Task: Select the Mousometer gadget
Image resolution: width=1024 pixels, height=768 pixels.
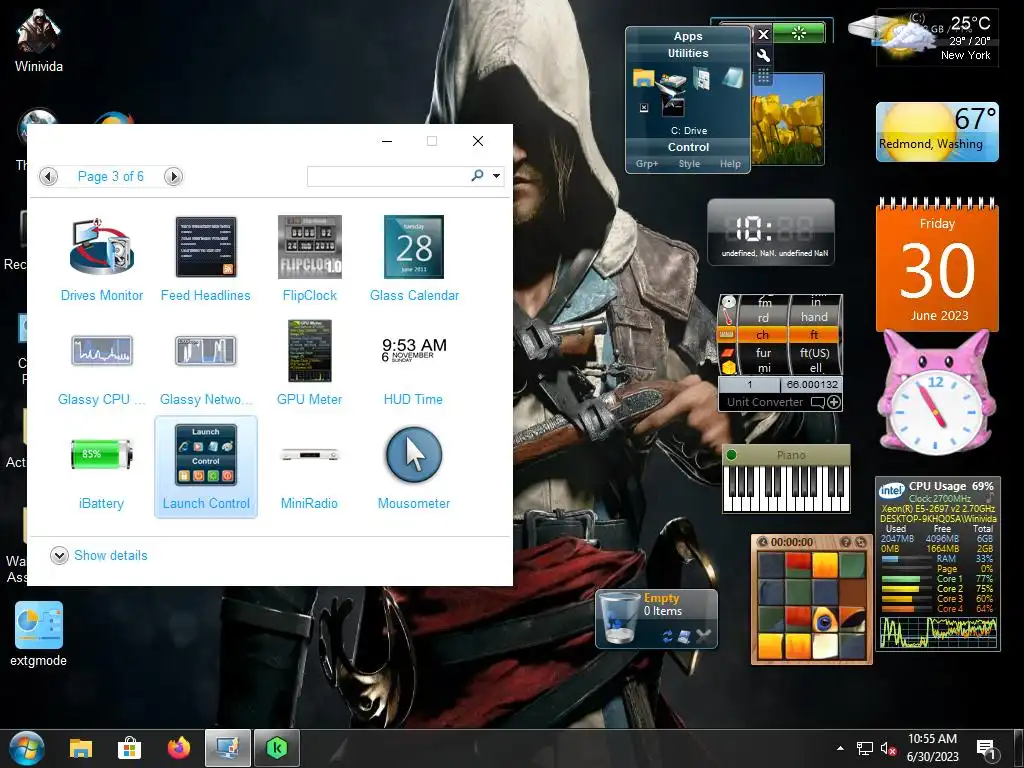Action: pyautogui.click(x=414, y=466)
